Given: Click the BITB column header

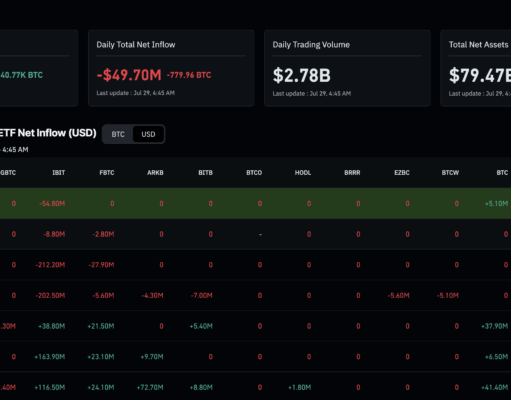Looking at the screenshot, I should (205, 173).
